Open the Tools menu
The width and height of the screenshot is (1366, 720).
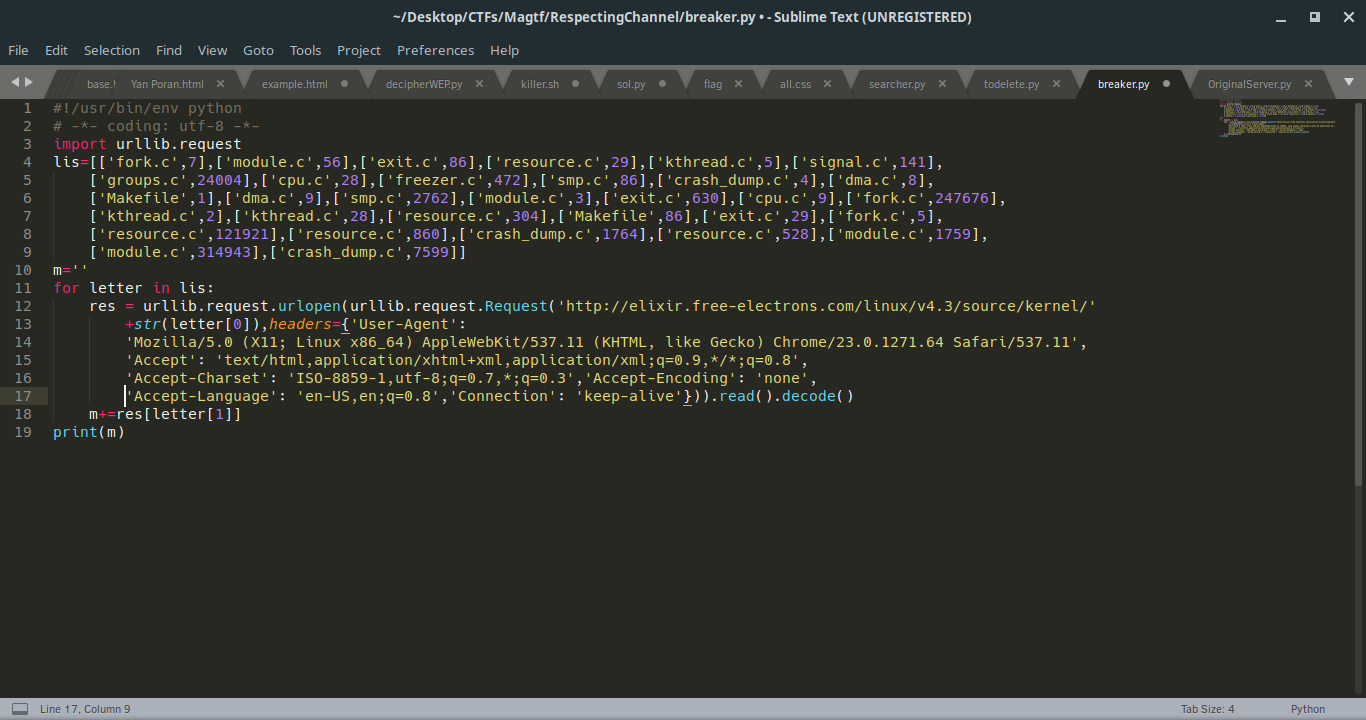click(306, 50)
